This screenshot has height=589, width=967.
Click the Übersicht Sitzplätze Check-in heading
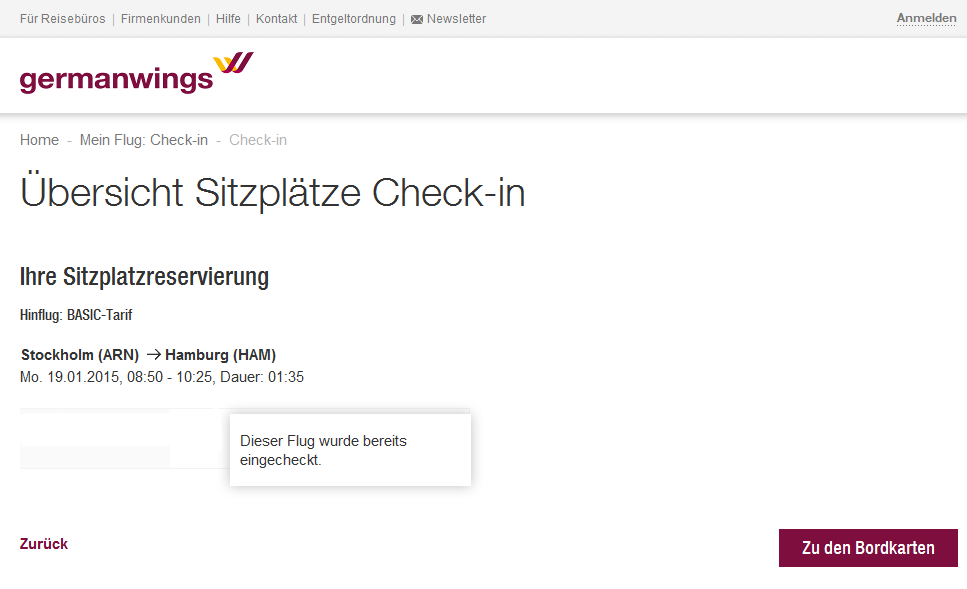(272, 193)
